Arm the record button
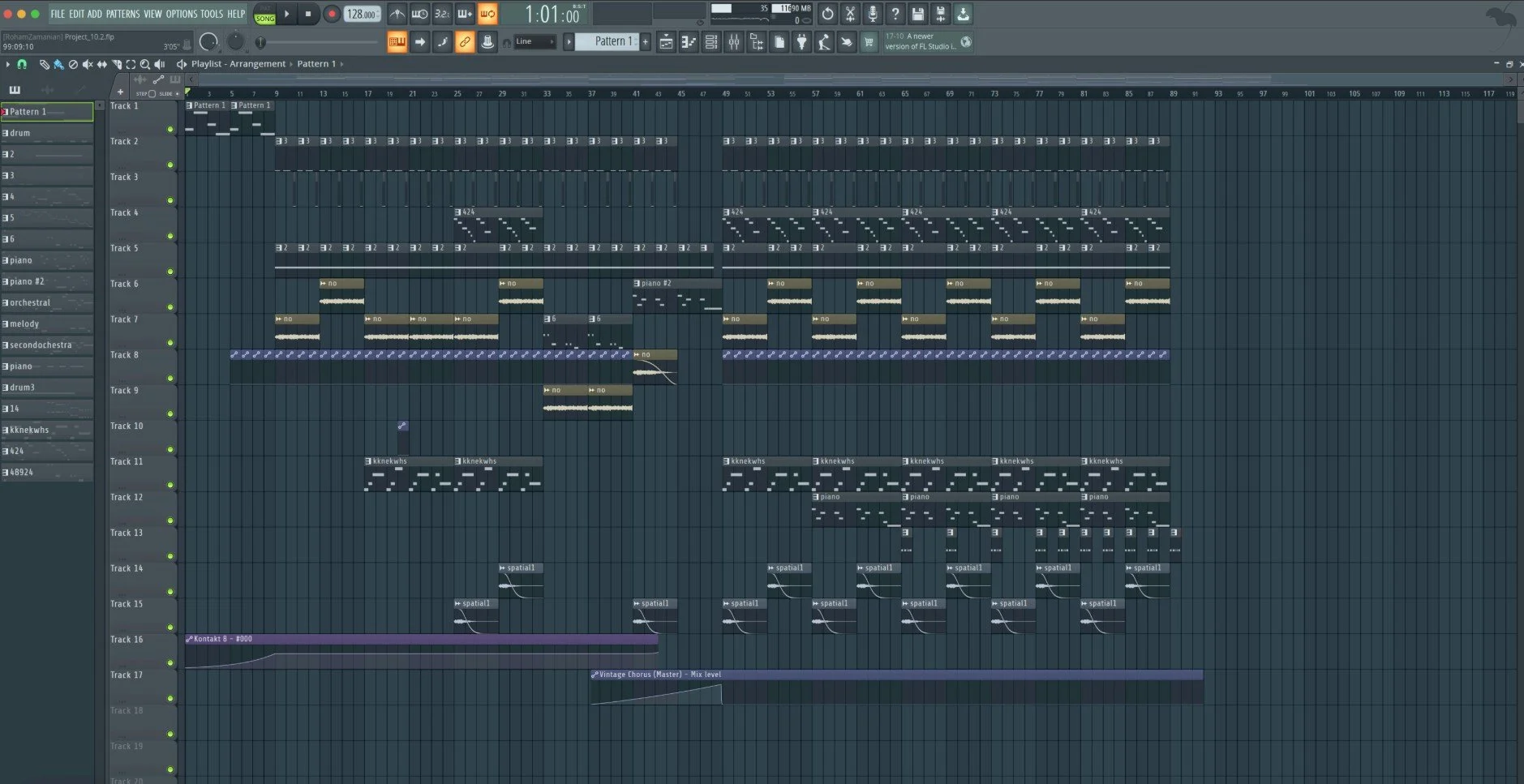1524x784 pixels. (x=332, y=14)
